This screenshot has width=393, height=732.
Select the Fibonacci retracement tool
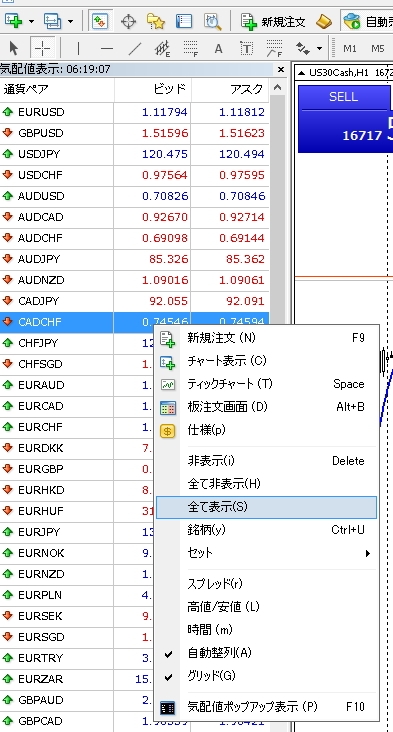point(190,48)
